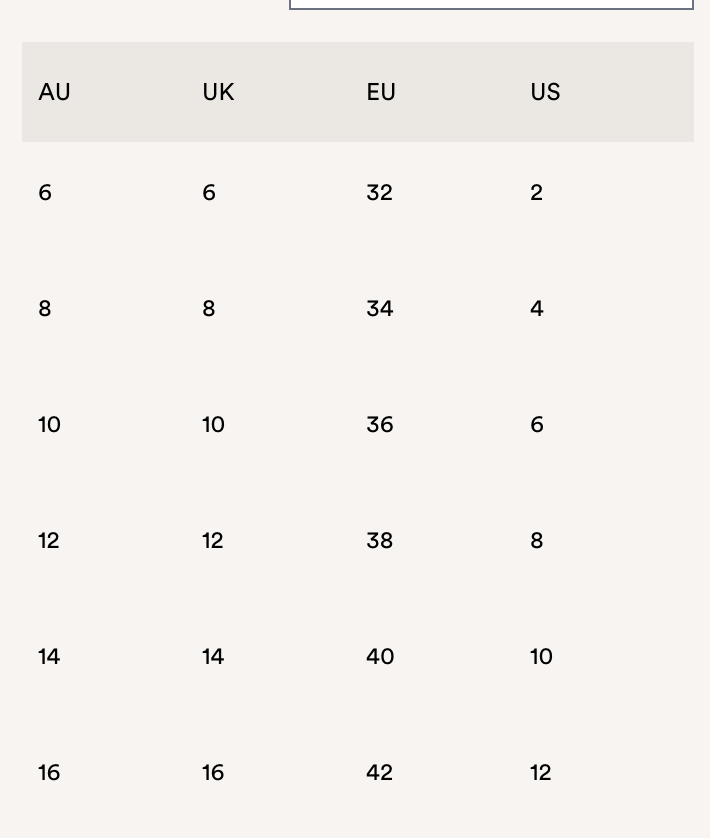The image size is (710, 838).
Task: Select size 16 in the UK column
Action: click(x=213, y=773)
